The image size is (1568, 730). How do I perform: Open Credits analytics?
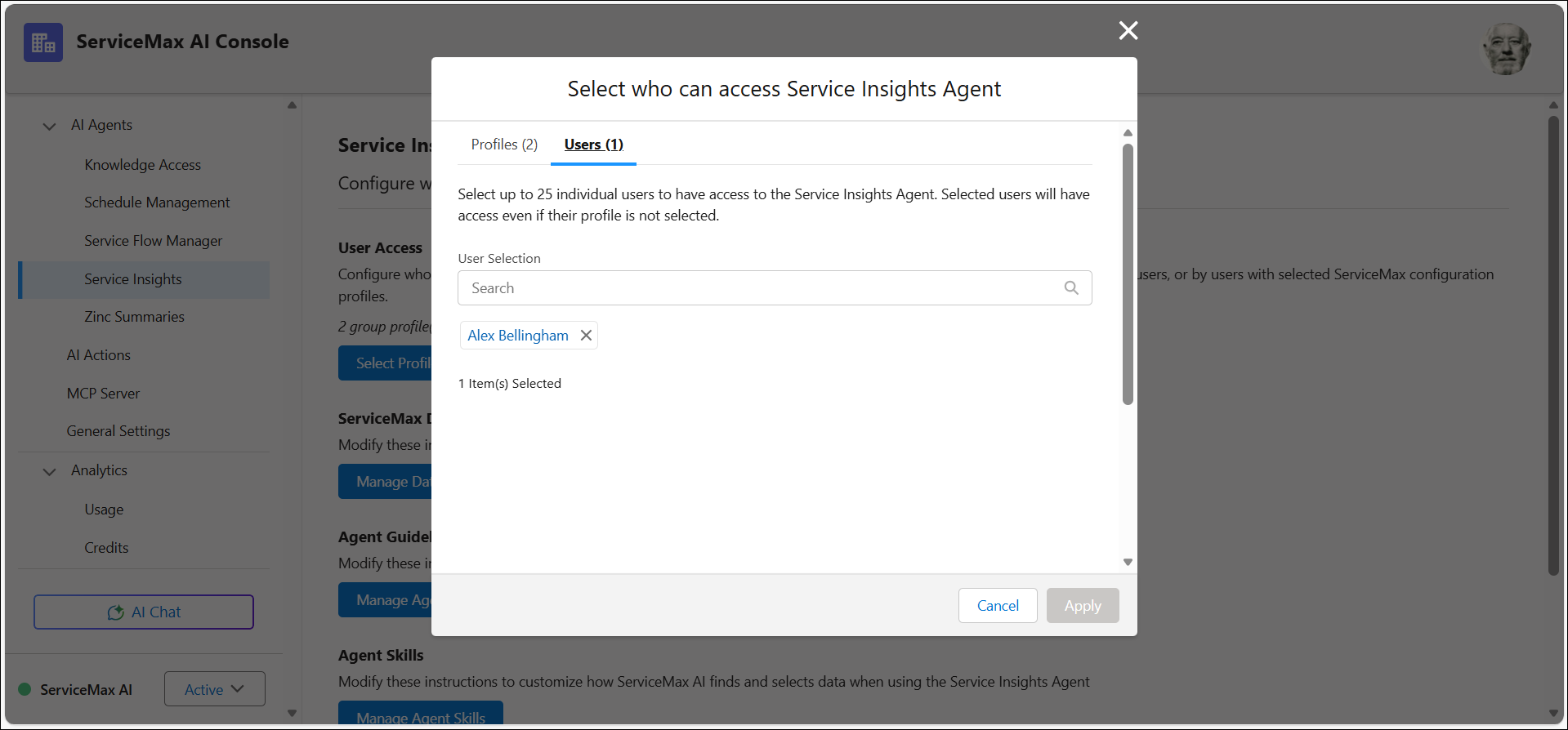[x=106, y=548]
